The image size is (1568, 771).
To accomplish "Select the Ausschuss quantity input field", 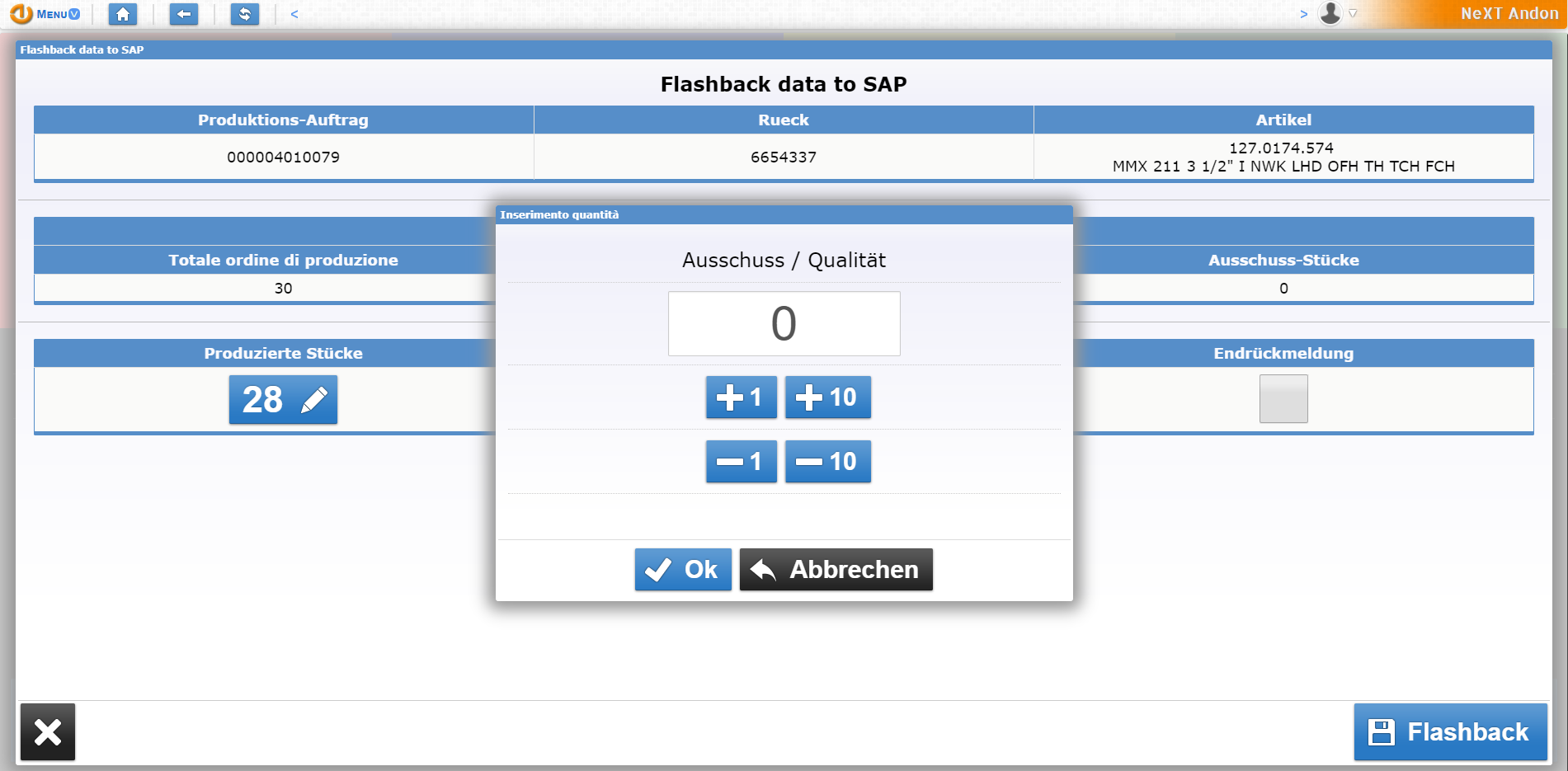I will pyautogui.click(x=784, y=323).
